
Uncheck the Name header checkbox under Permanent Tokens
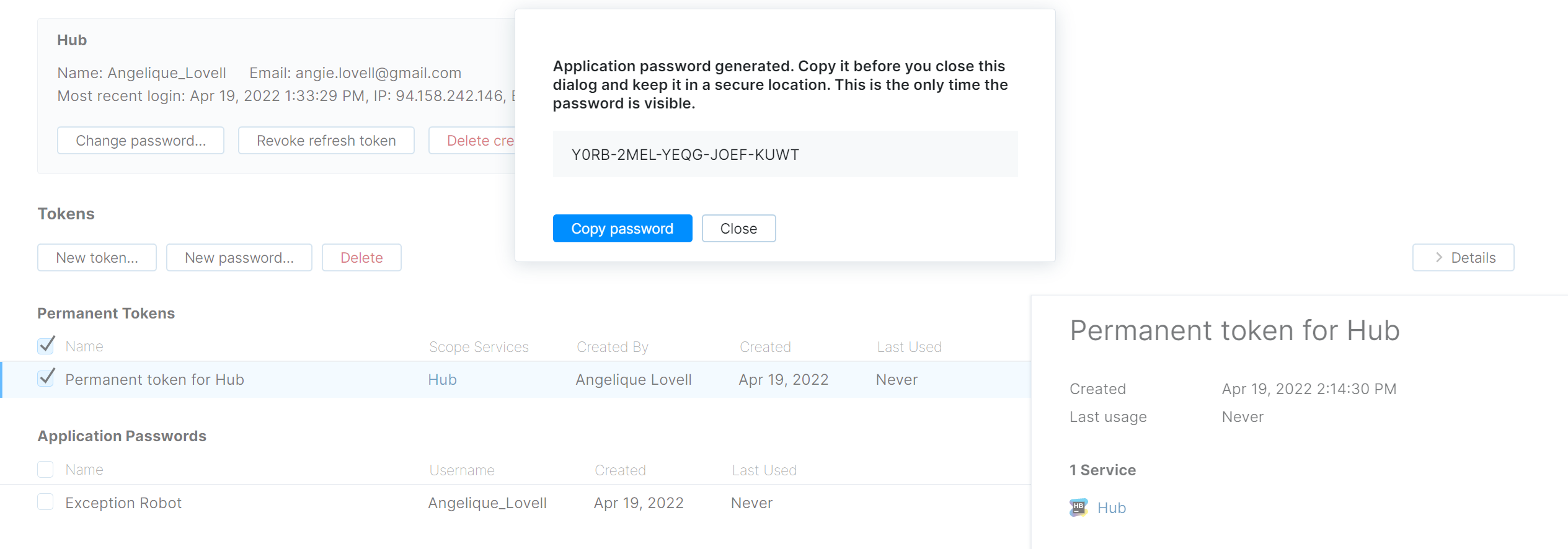coord(45,345)
